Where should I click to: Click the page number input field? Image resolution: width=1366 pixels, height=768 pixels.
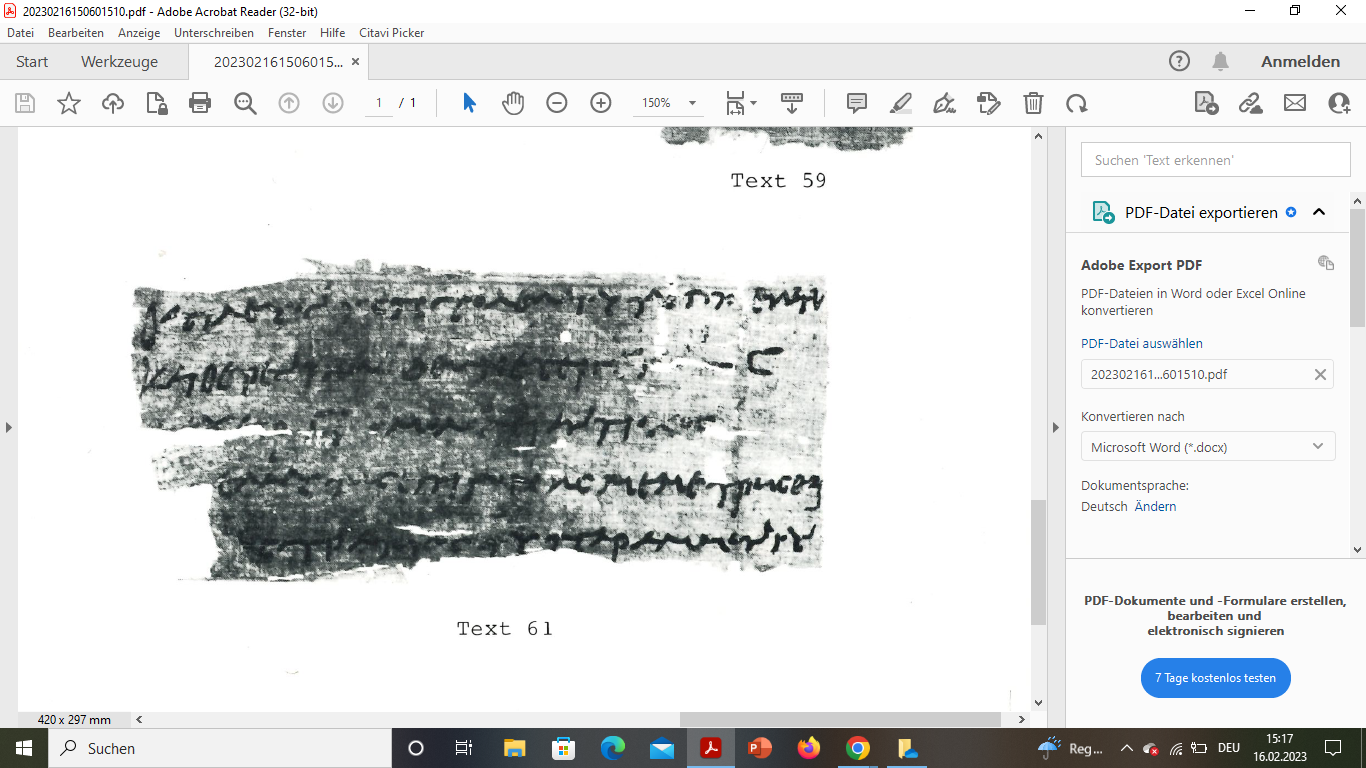point(379,103)
